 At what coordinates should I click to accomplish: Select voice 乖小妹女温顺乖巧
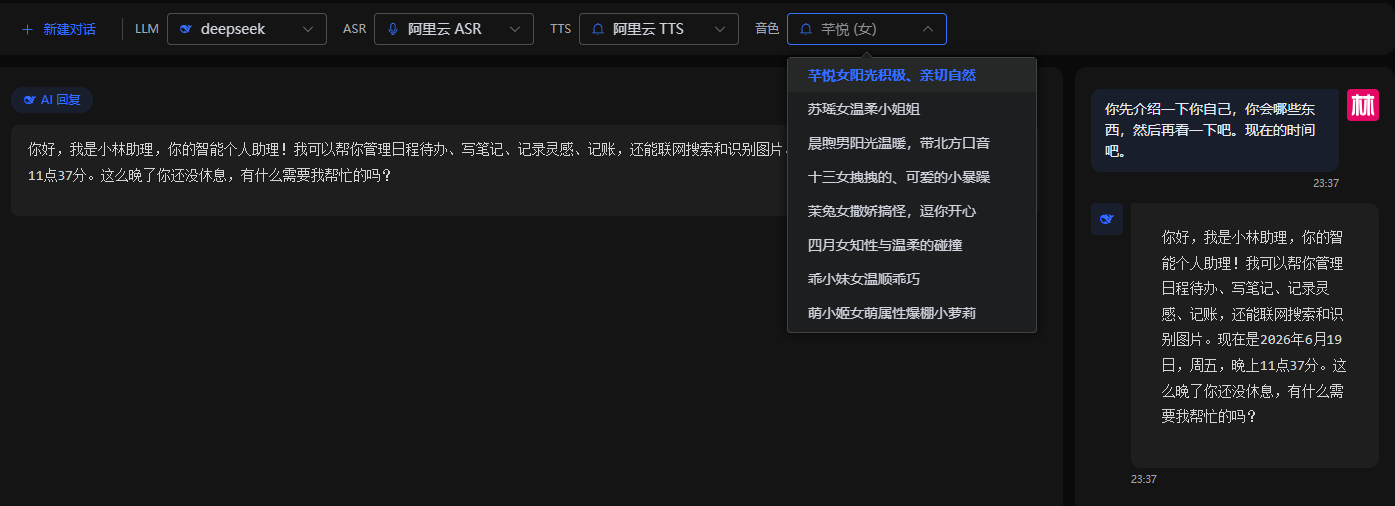point(912,279)
